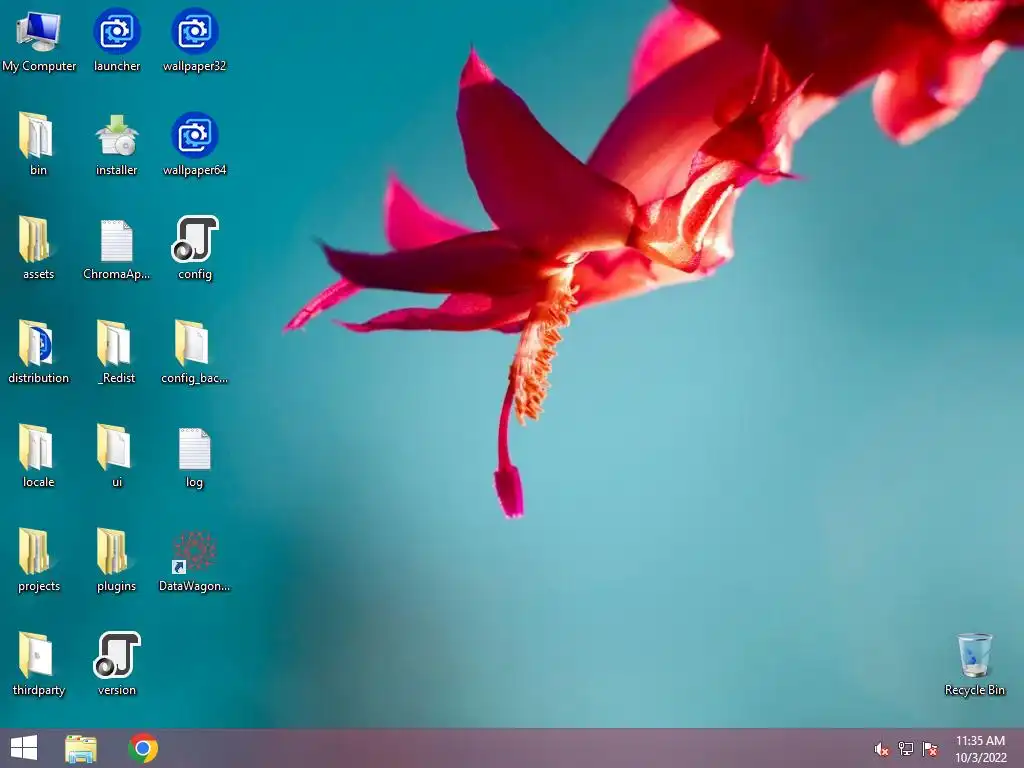
Task: Select the bin folder icon
Action: (39, 144)
